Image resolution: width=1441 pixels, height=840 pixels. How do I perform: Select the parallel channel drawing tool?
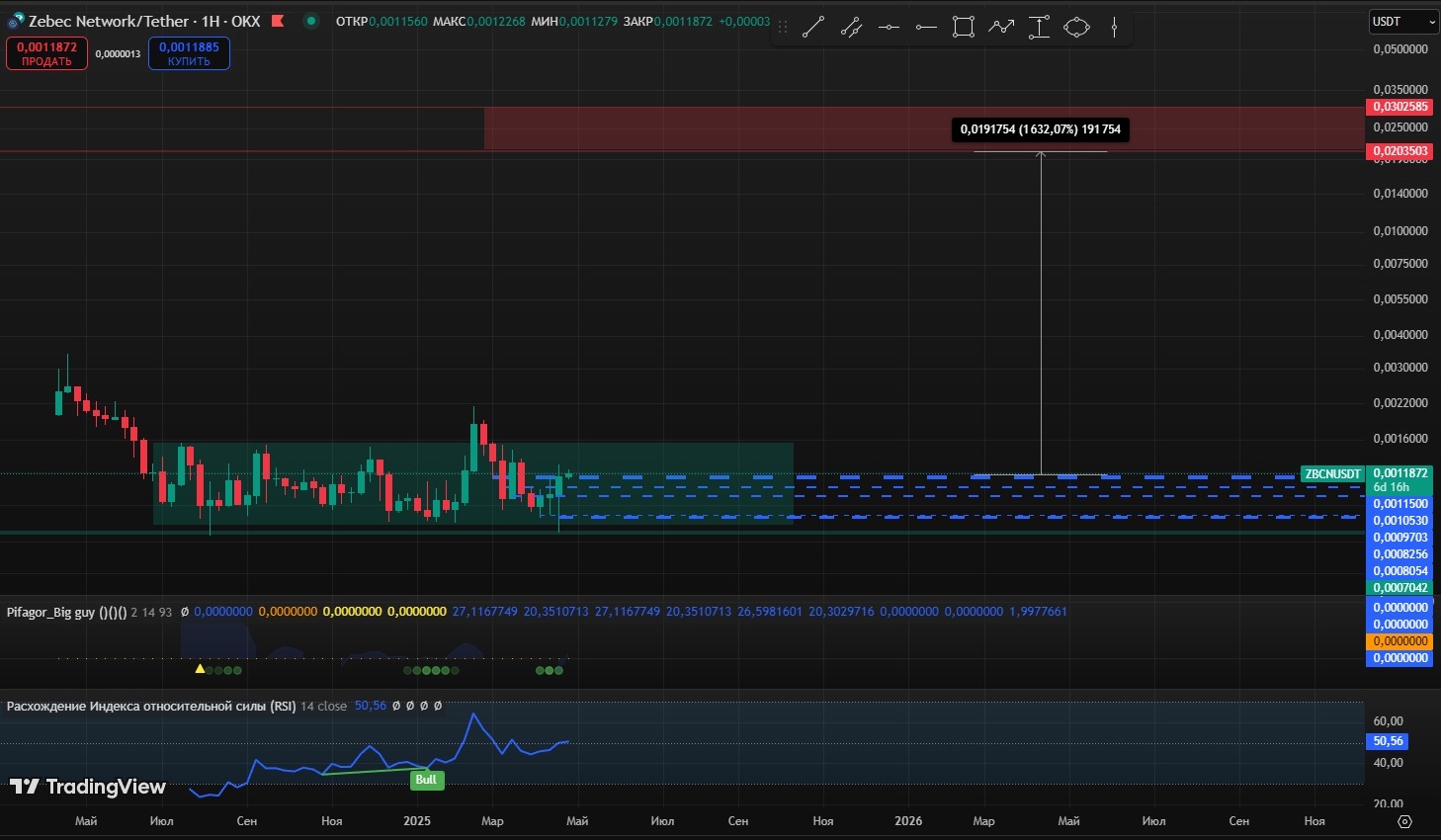851,28
